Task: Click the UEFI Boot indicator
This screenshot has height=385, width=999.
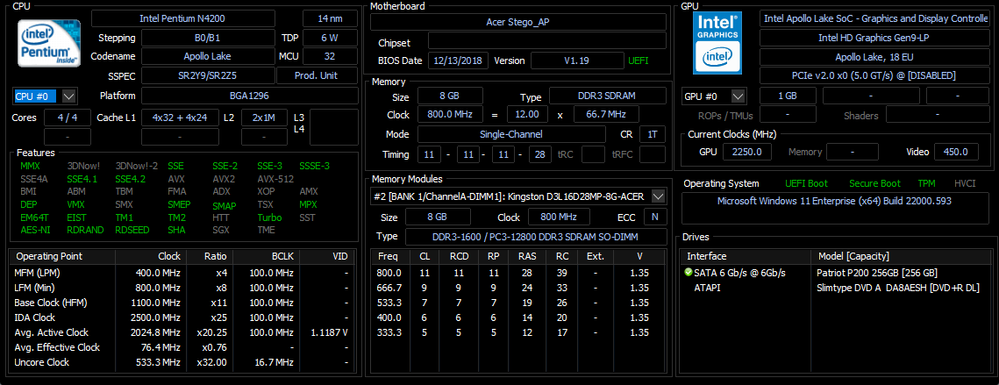Action: [807, 184]
